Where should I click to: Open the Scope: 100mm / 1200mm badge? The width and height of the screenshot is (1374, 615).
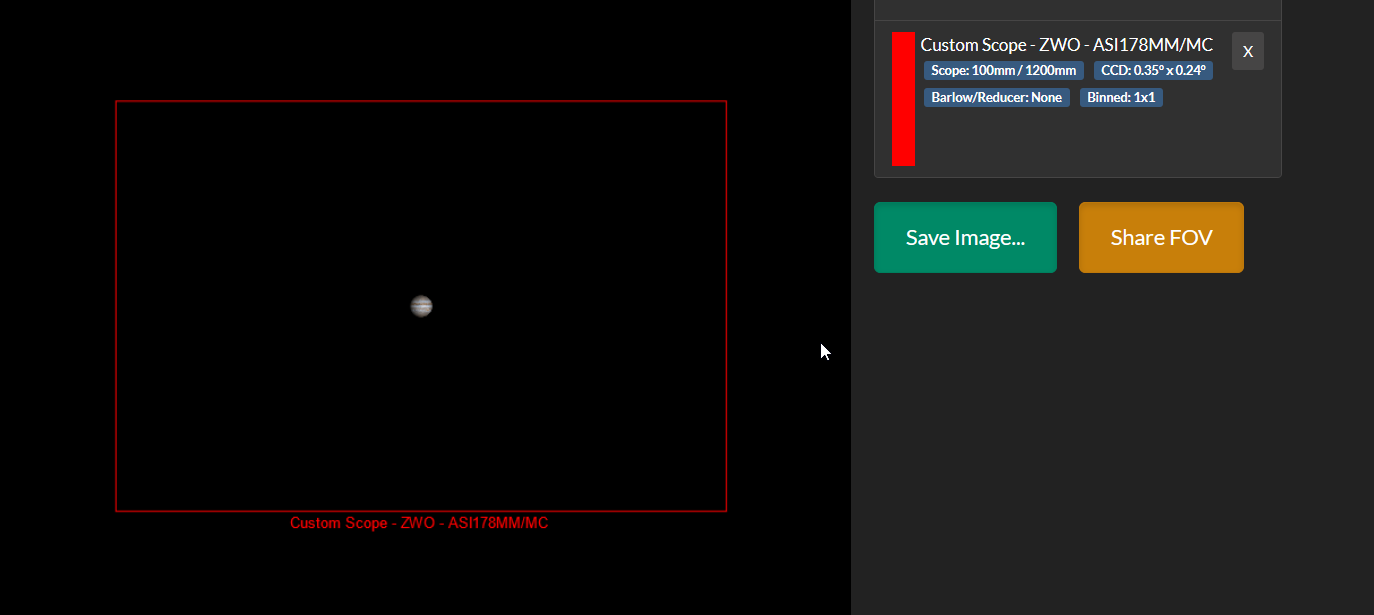coord(1002,70)
